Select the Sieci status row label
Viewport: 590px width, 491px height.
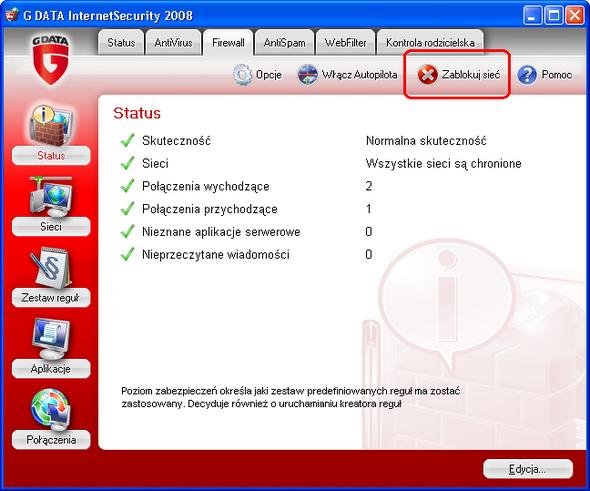[155, 163]
